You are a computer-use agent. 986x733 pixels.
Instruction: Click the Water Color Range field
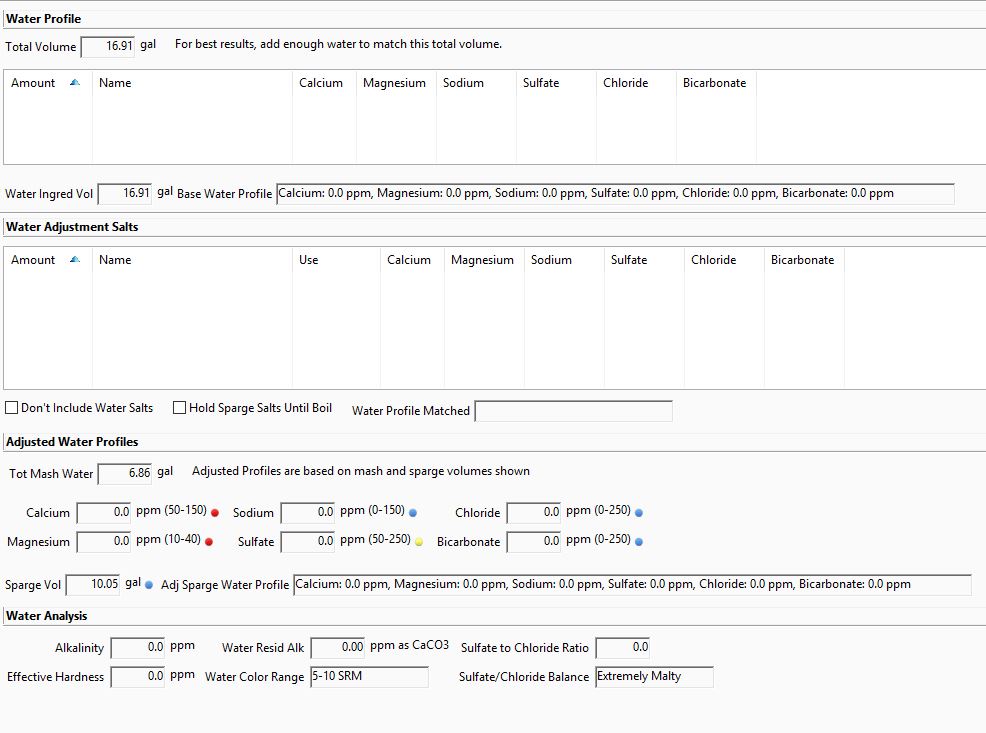pyautogui.click(x=369, y=677)
